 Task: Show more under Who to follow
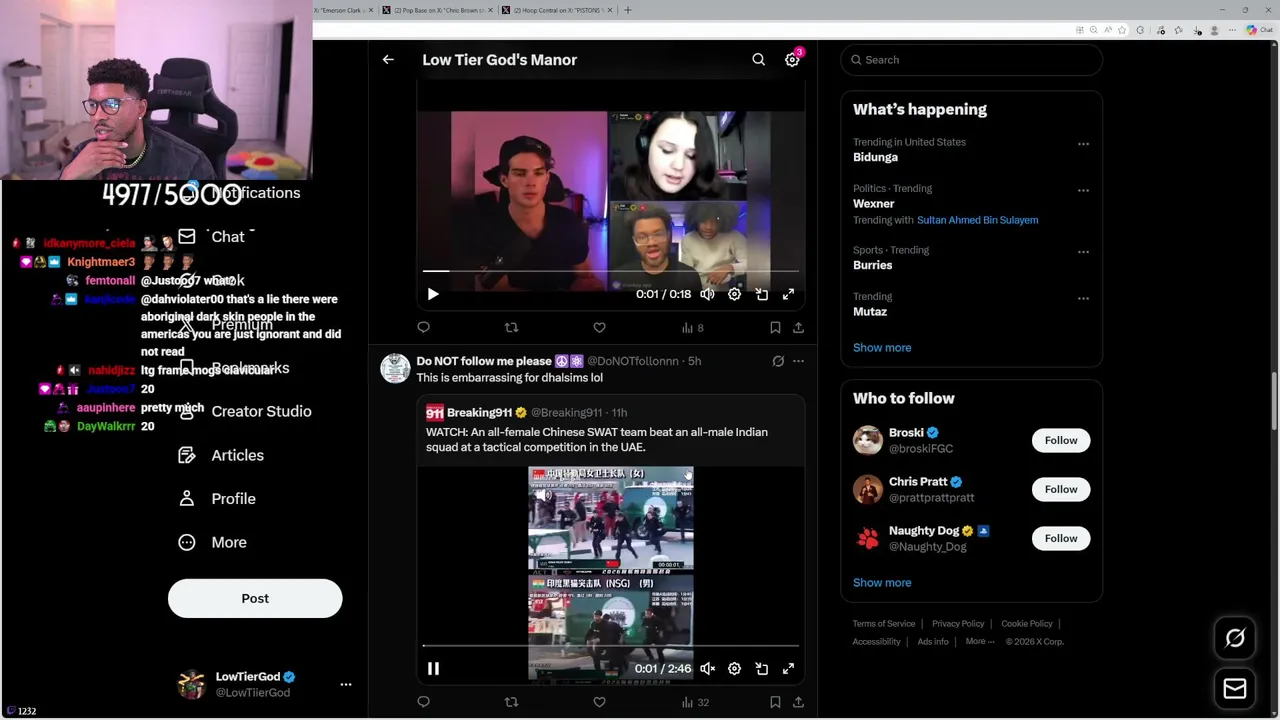882,583
